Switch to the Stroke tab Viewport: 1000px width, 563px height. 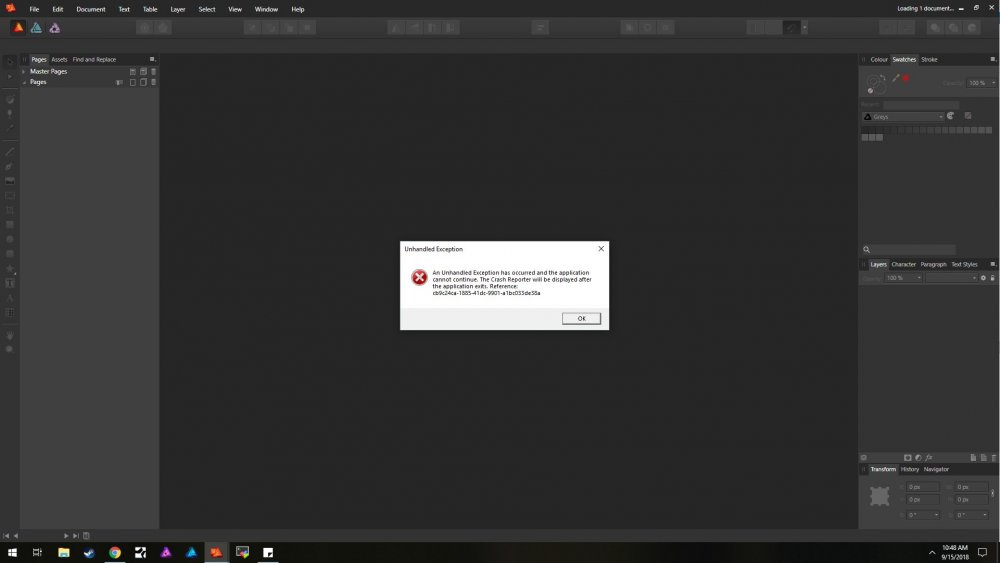[929, 59]
